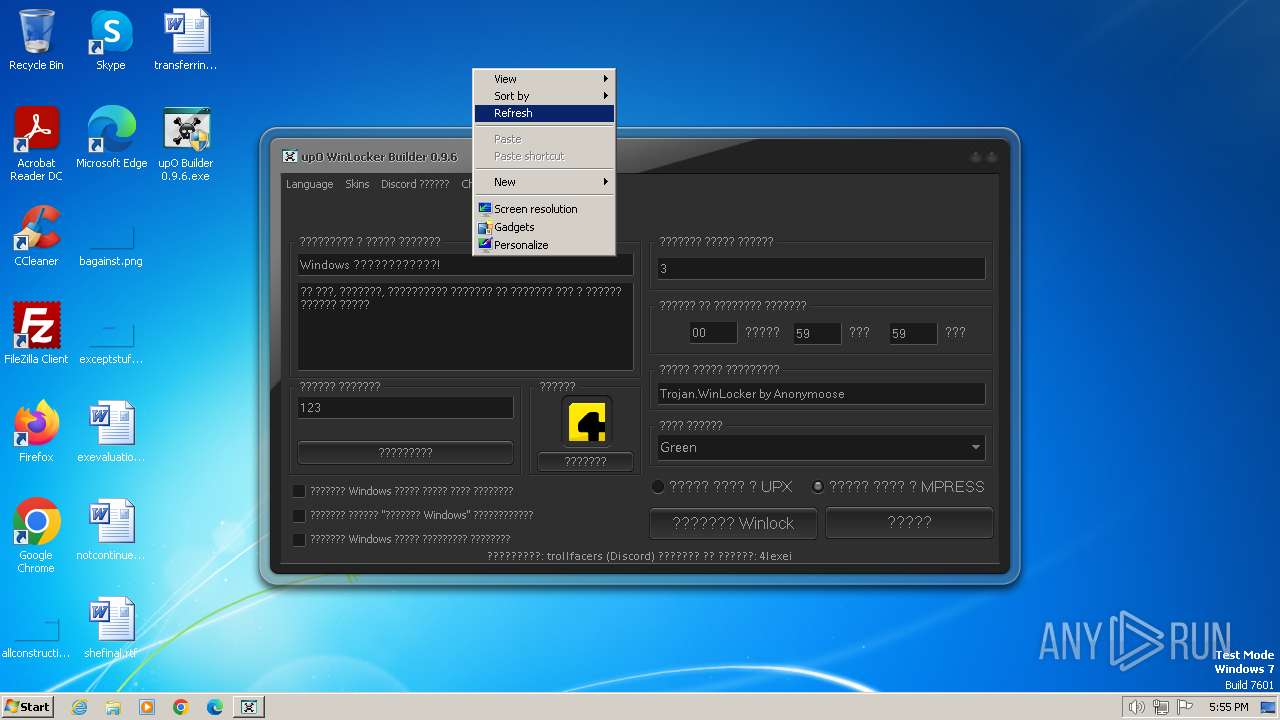Screen dimensions: 1280x720
Task: Click the hours field showing 00
Action: coord(713,333)
